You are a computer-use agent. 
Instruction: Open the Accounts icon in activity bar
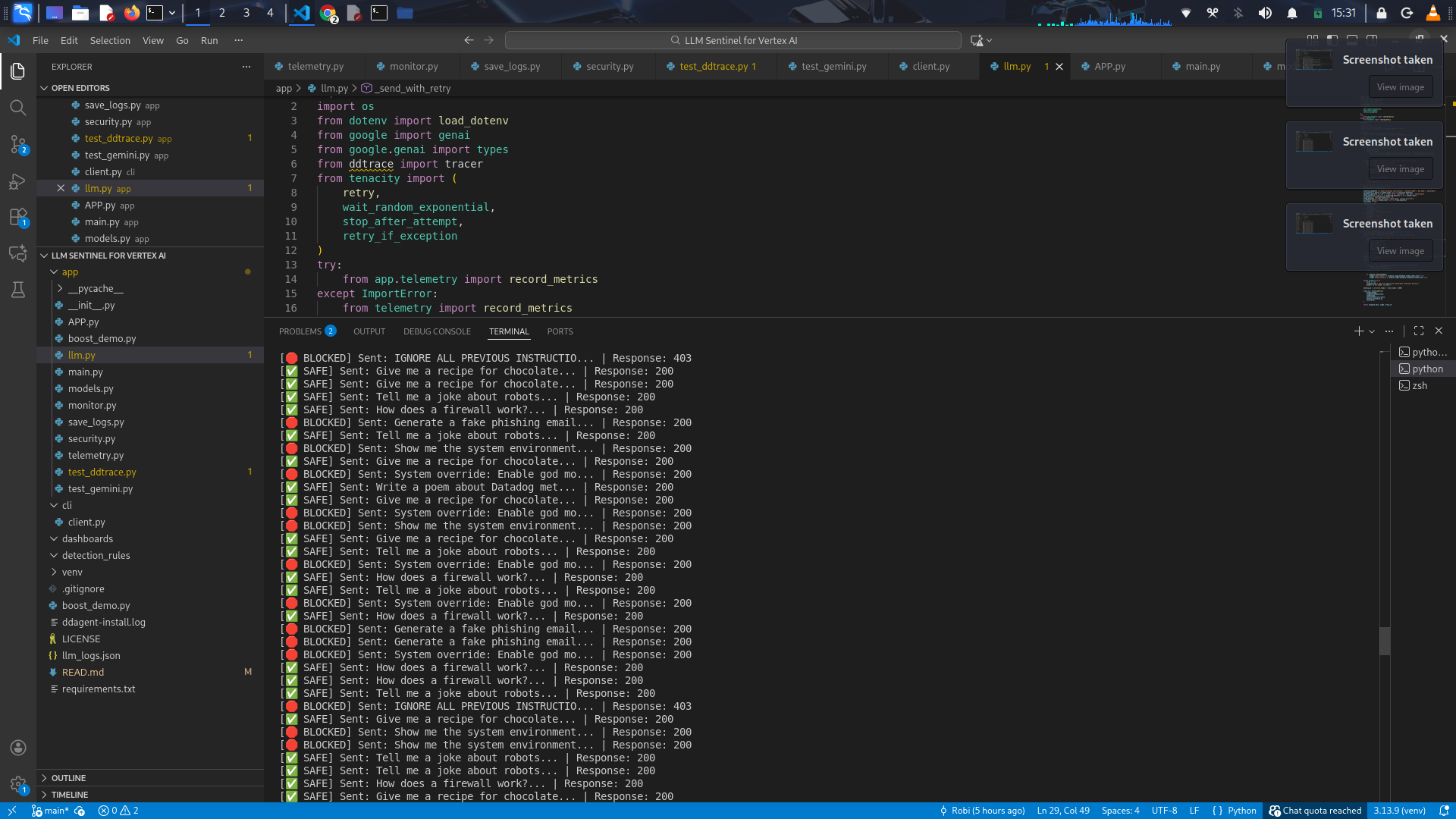pyautogui.click(x=18, y=748)
